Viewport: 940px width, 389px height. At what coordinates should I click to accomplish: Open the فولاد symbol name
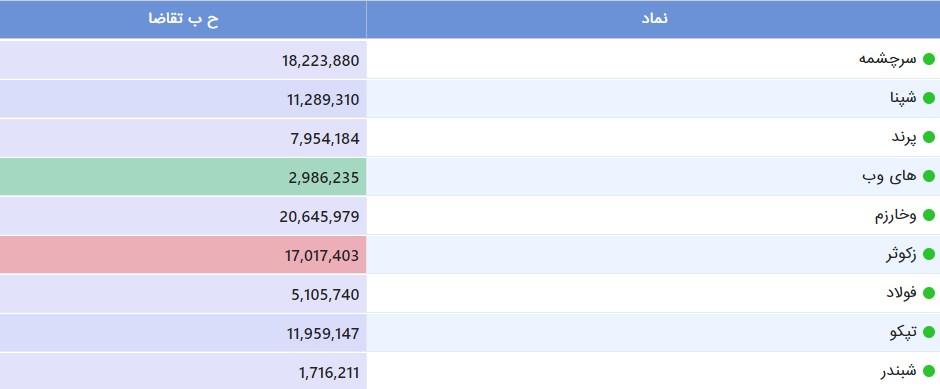(902, 293)
